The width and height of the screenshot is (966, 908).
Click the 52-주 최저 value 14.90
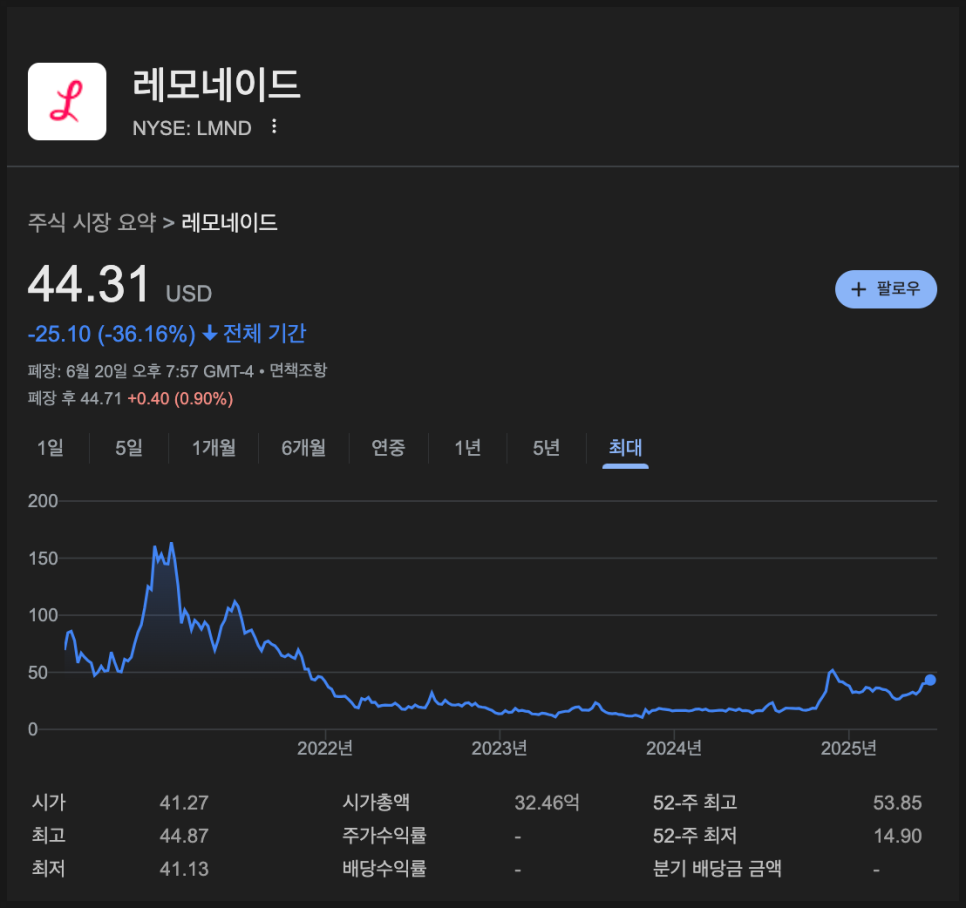coord(898,836)
